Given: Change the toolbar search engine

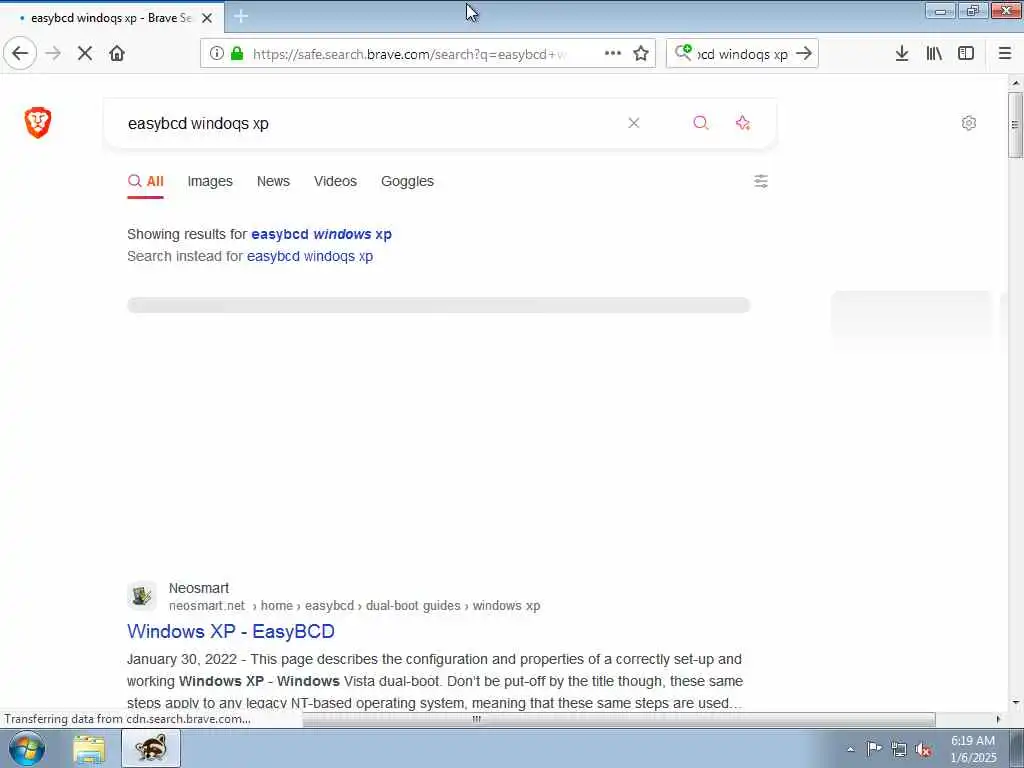Looking at the screenshot, I should pyautogui.click(x=683, y=52).
